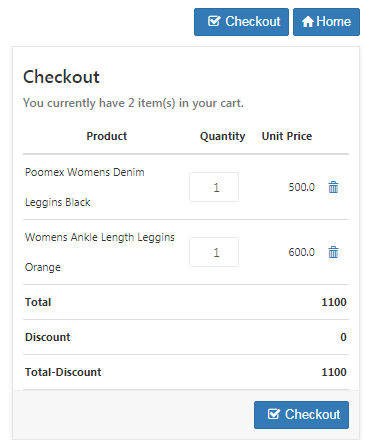Image resolution: width=371 pixels, height=445 pixels.
Task: Click the 500.0 unit price value
Action: coord(302,187)
